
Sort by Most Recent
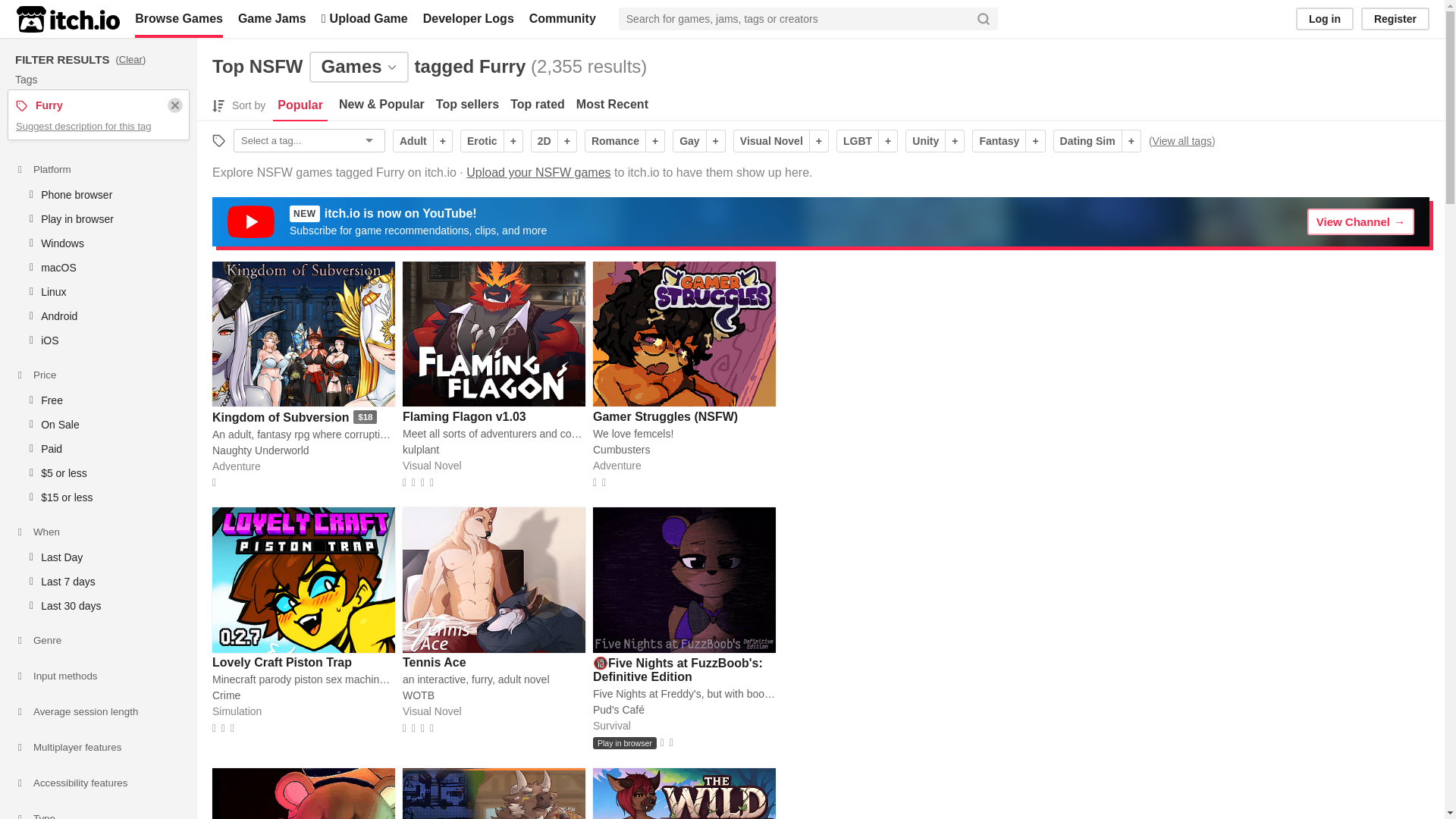(x=612, y=105)
